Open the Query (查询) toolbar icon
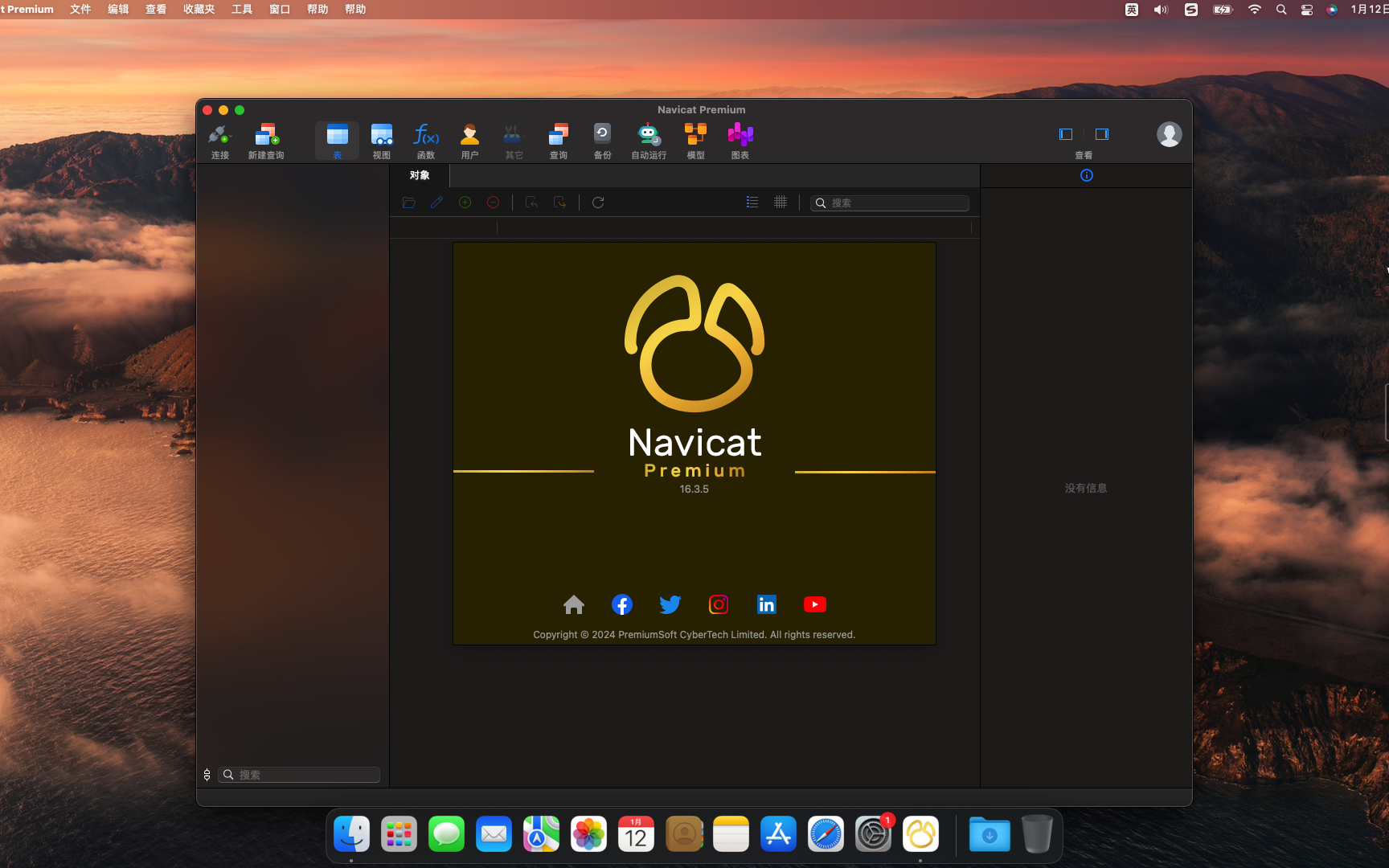1389x868 pixels. [559, 141]
